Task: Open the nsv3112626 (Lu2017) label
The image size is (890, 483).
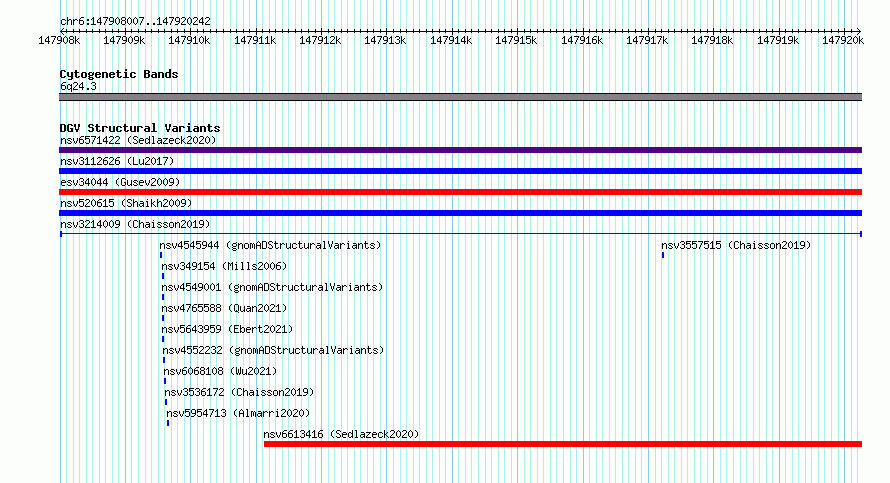Action: coord(117,161)
